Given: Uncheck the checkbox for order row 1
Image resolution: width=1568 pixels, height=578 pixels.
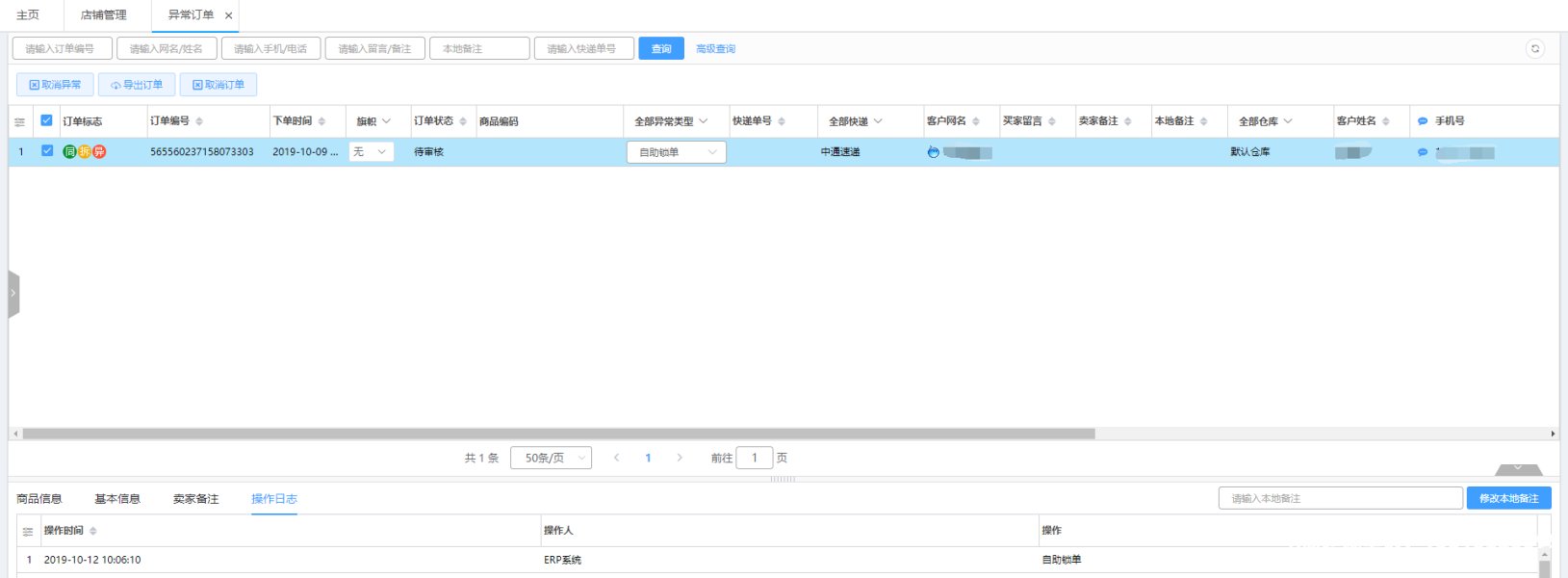Looking at the screenshot, I should point(47,151).
